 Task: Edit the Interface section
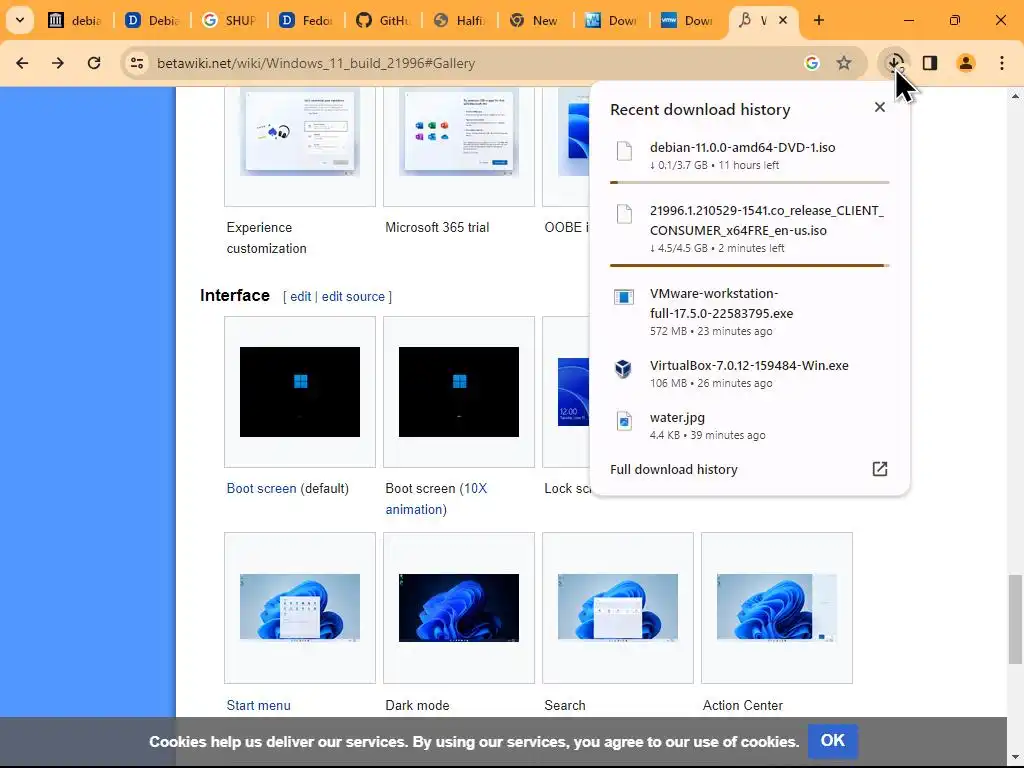point(300,296)
